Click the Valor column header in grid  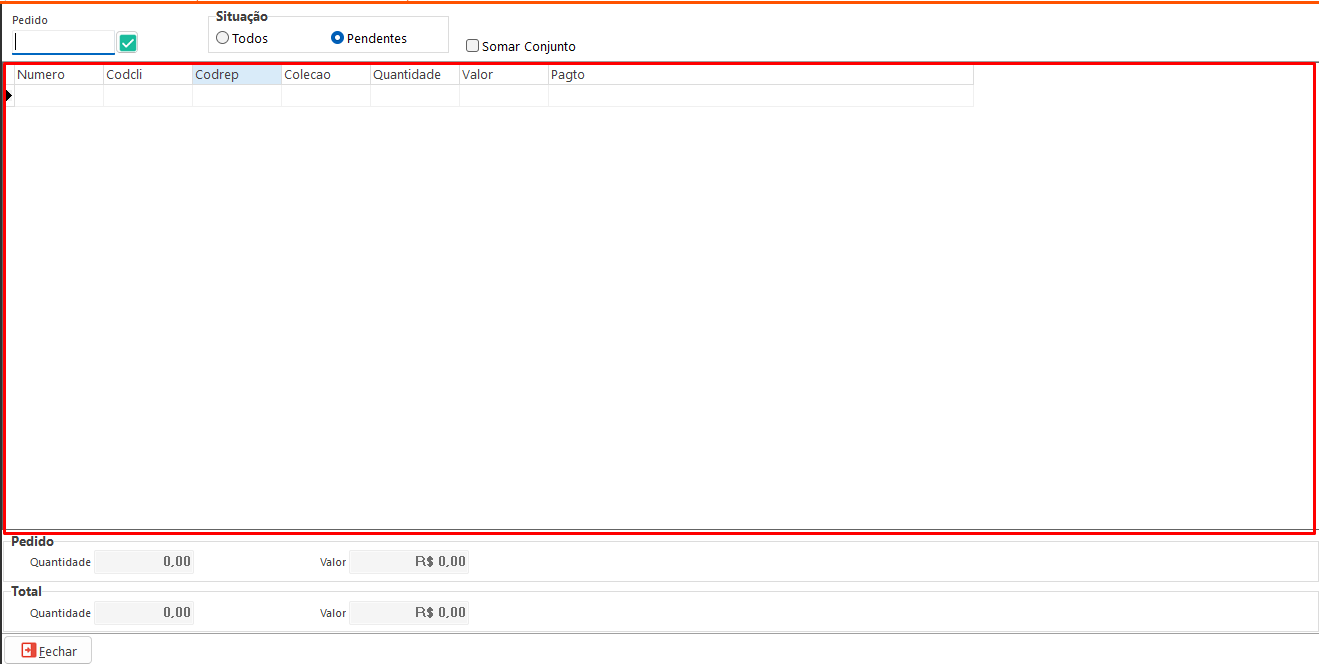pos(503,75)
